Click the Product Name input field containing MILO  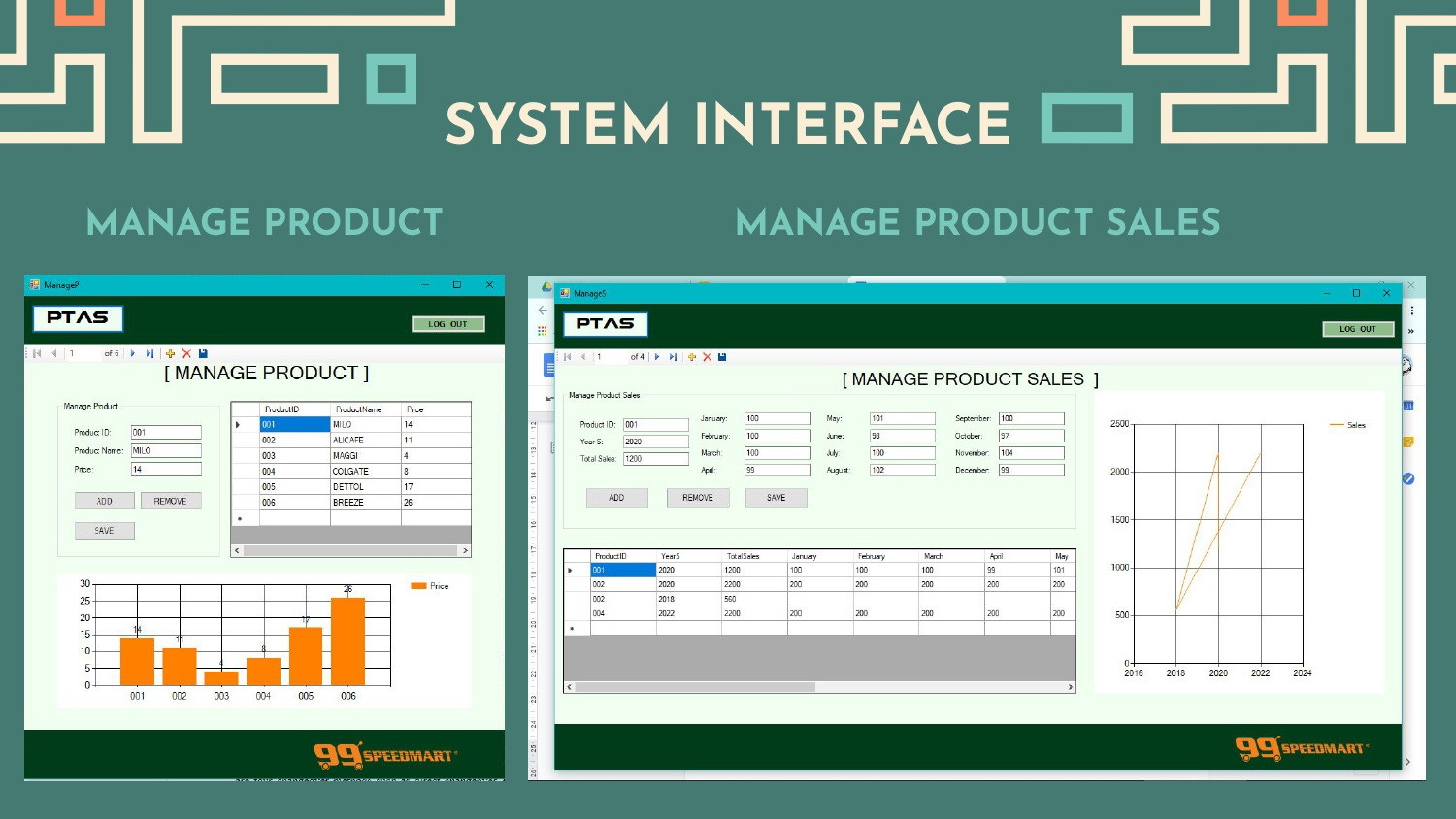[x=166, y=451]
